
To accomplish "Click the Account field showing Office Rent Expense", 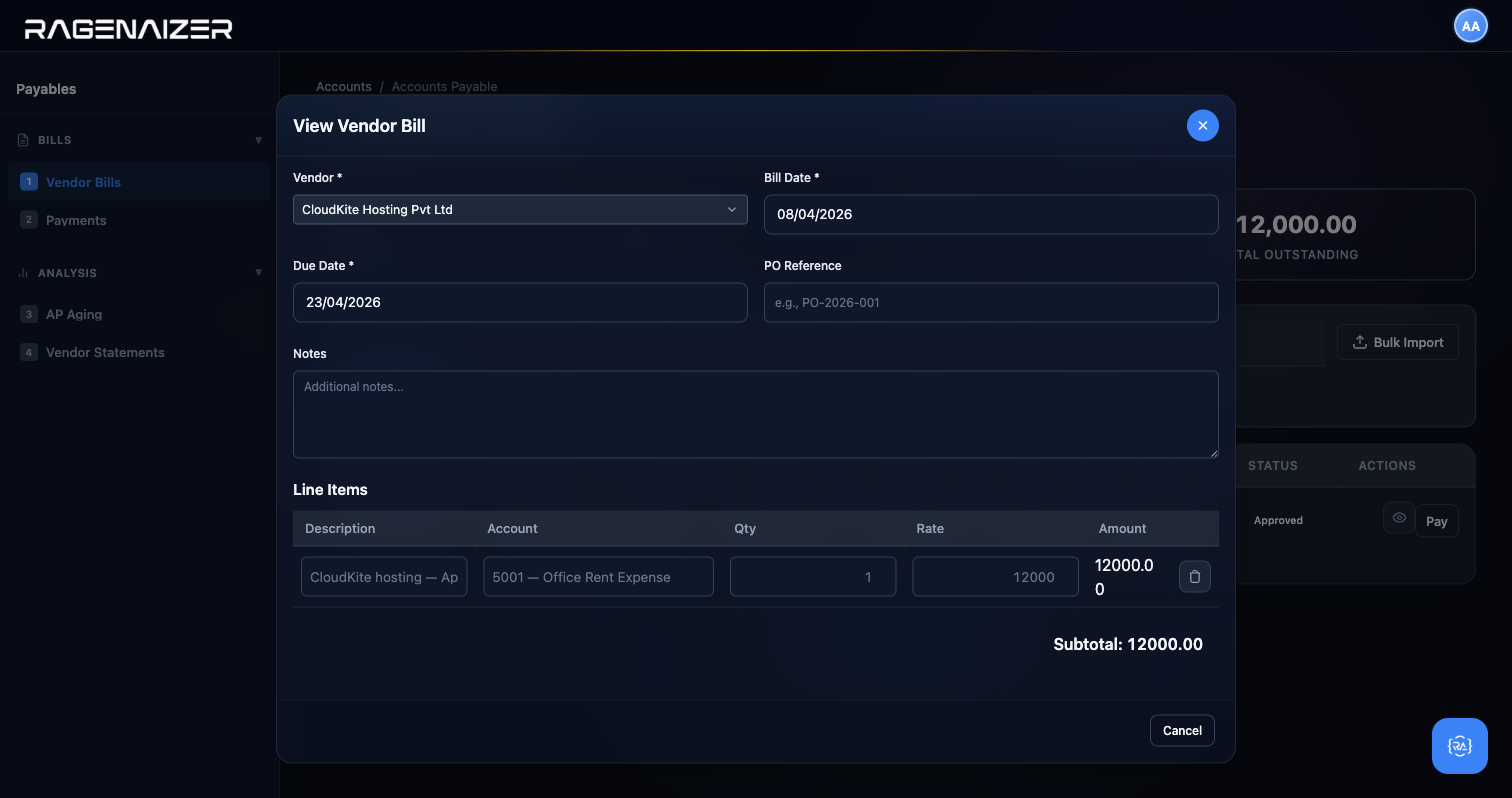I will pyautogui.click(x=598, y=577).
